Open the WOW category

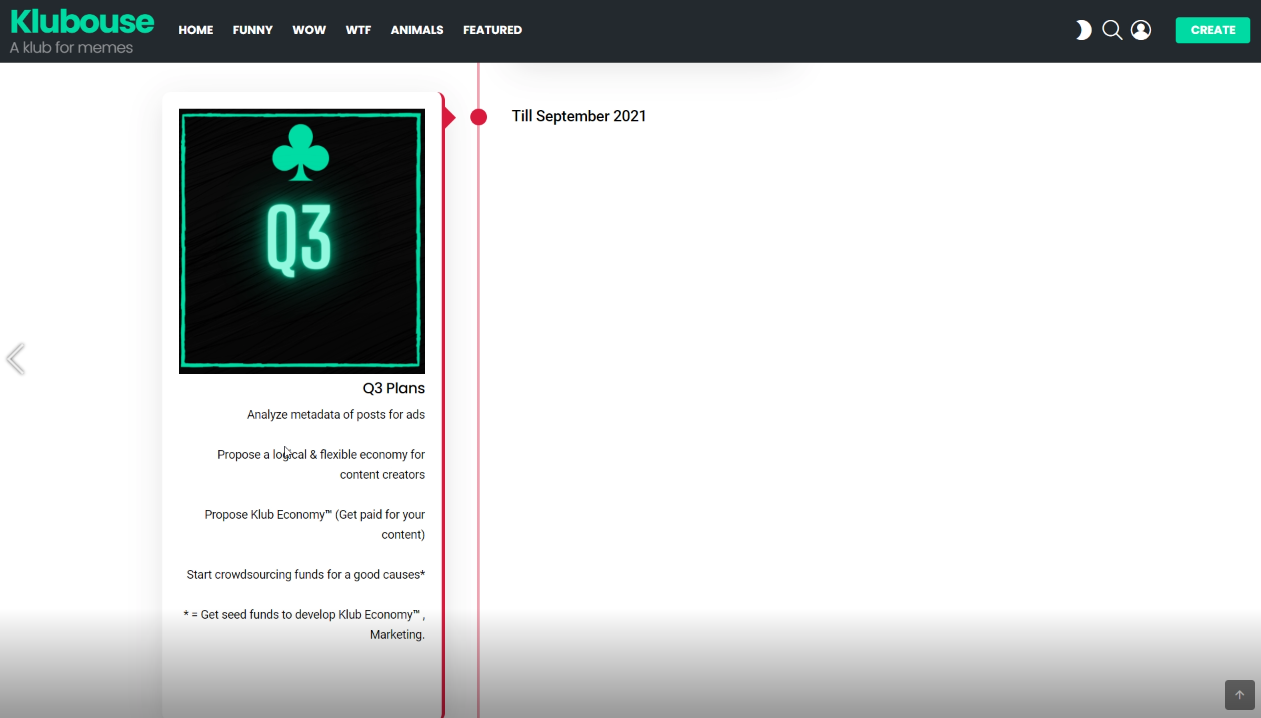click(x=309, y=30)
